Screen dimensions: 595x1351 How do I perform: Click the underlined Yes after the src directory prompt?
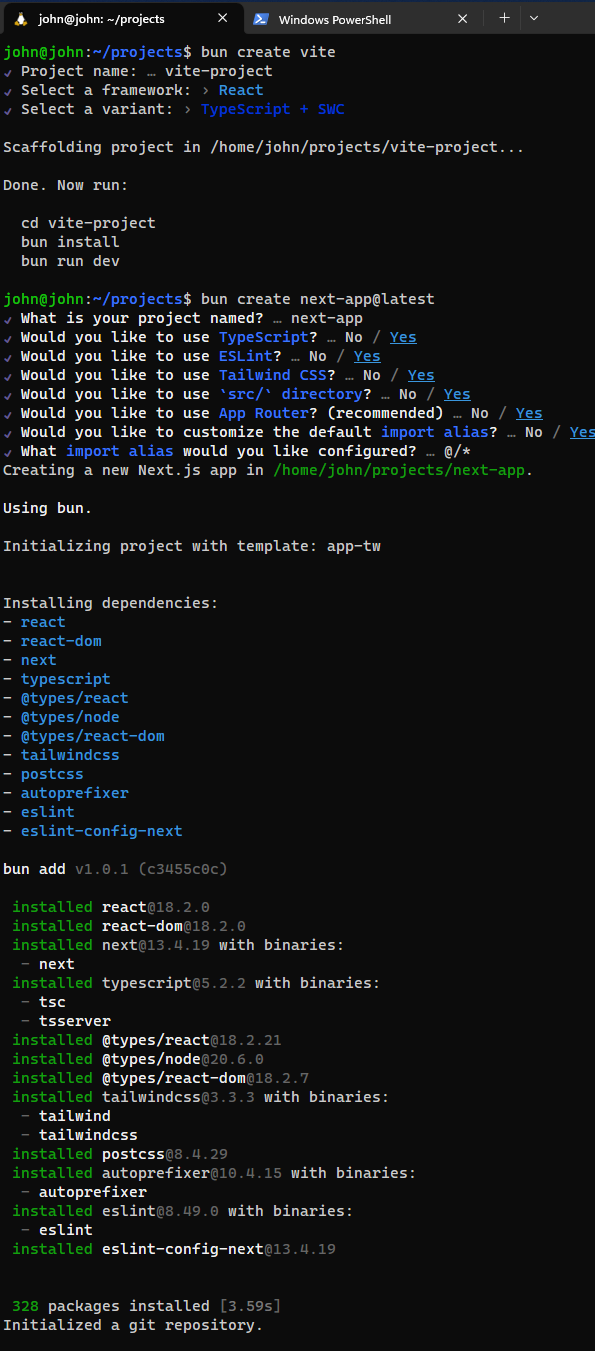click(457, 394)
